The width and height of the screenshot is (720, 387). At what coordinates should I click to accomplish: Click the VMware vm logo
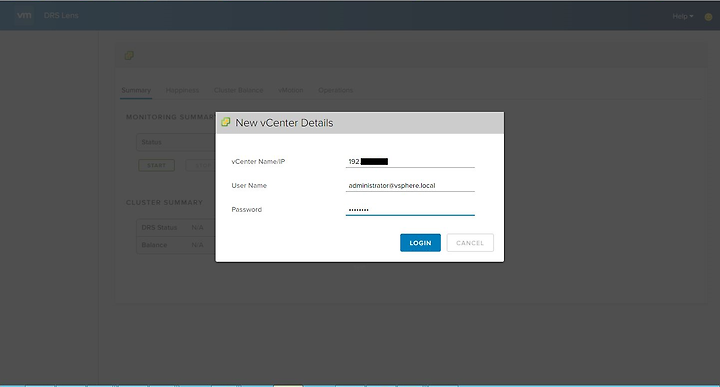click(x=24, y=15)
